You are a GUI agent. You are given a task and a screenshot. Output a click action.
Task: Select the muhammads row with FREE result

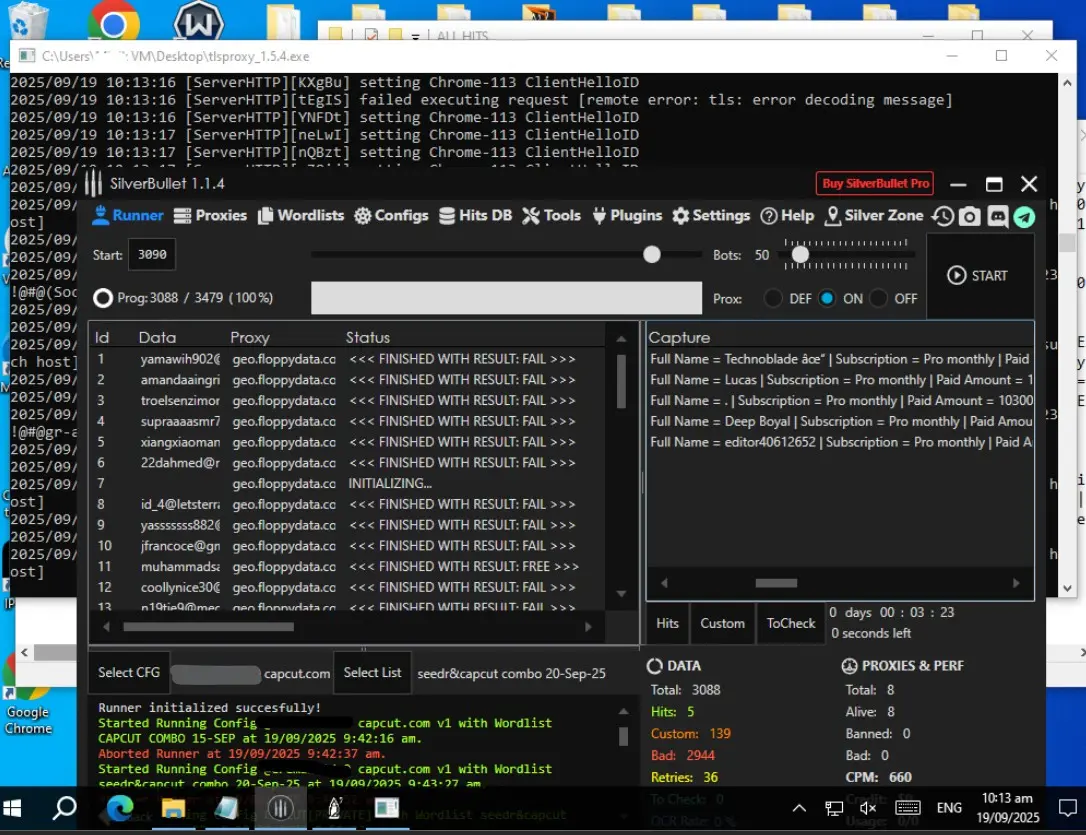coord(348,567)
